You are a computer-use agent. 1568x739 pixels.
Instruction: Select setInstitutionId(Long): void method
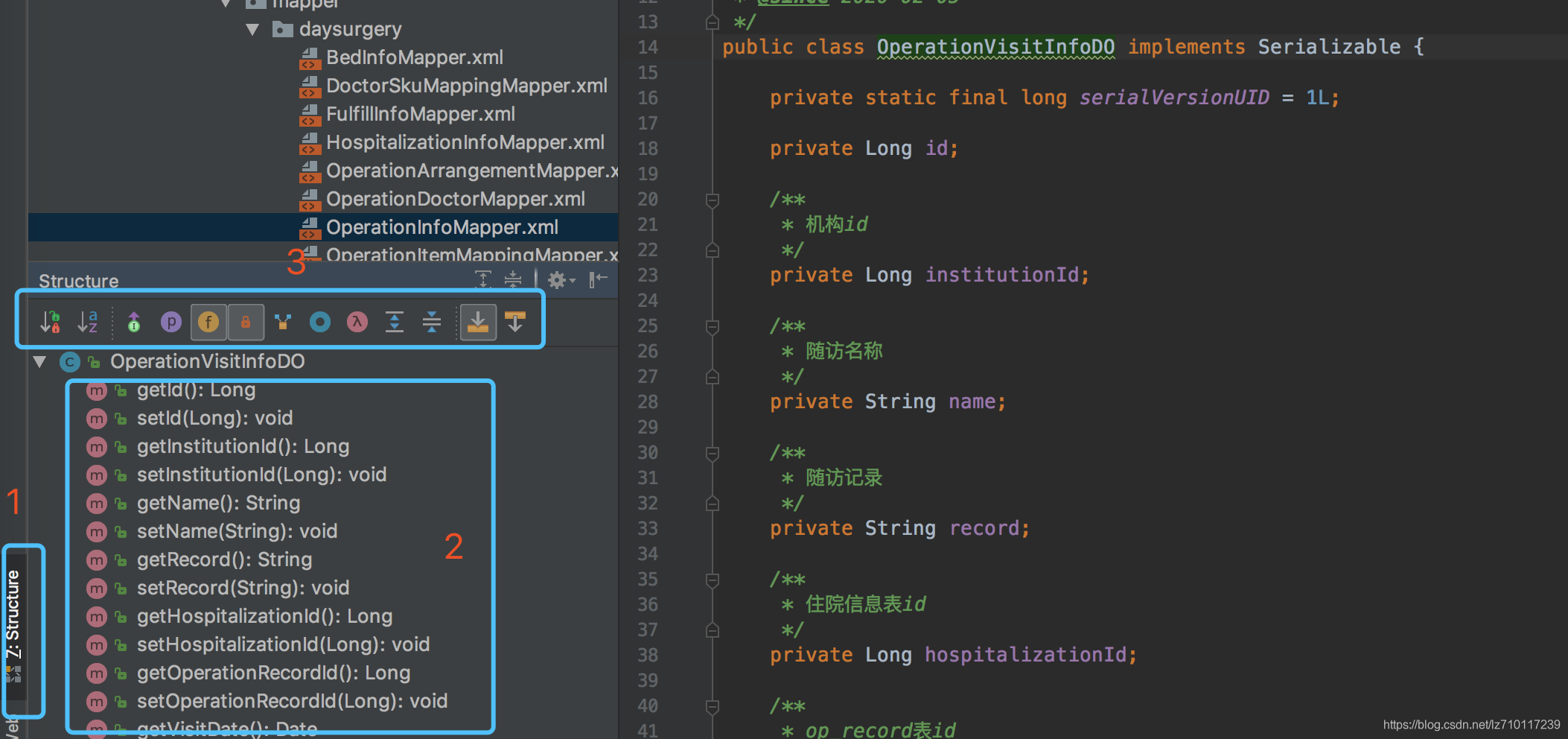(261, 475)
